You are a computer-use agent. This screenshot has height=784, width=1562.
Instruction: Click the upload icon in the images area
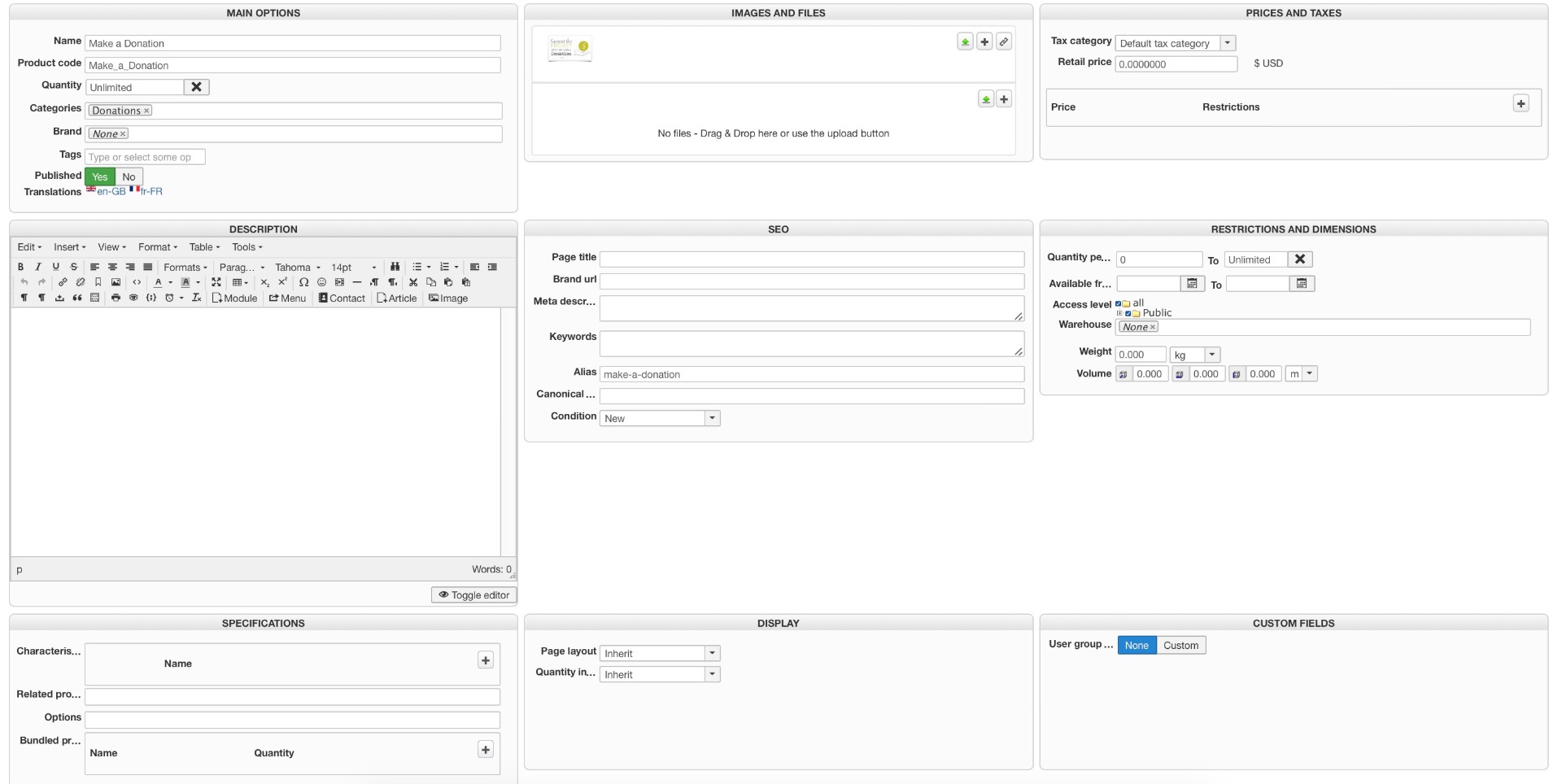click(x=965, y=41)
